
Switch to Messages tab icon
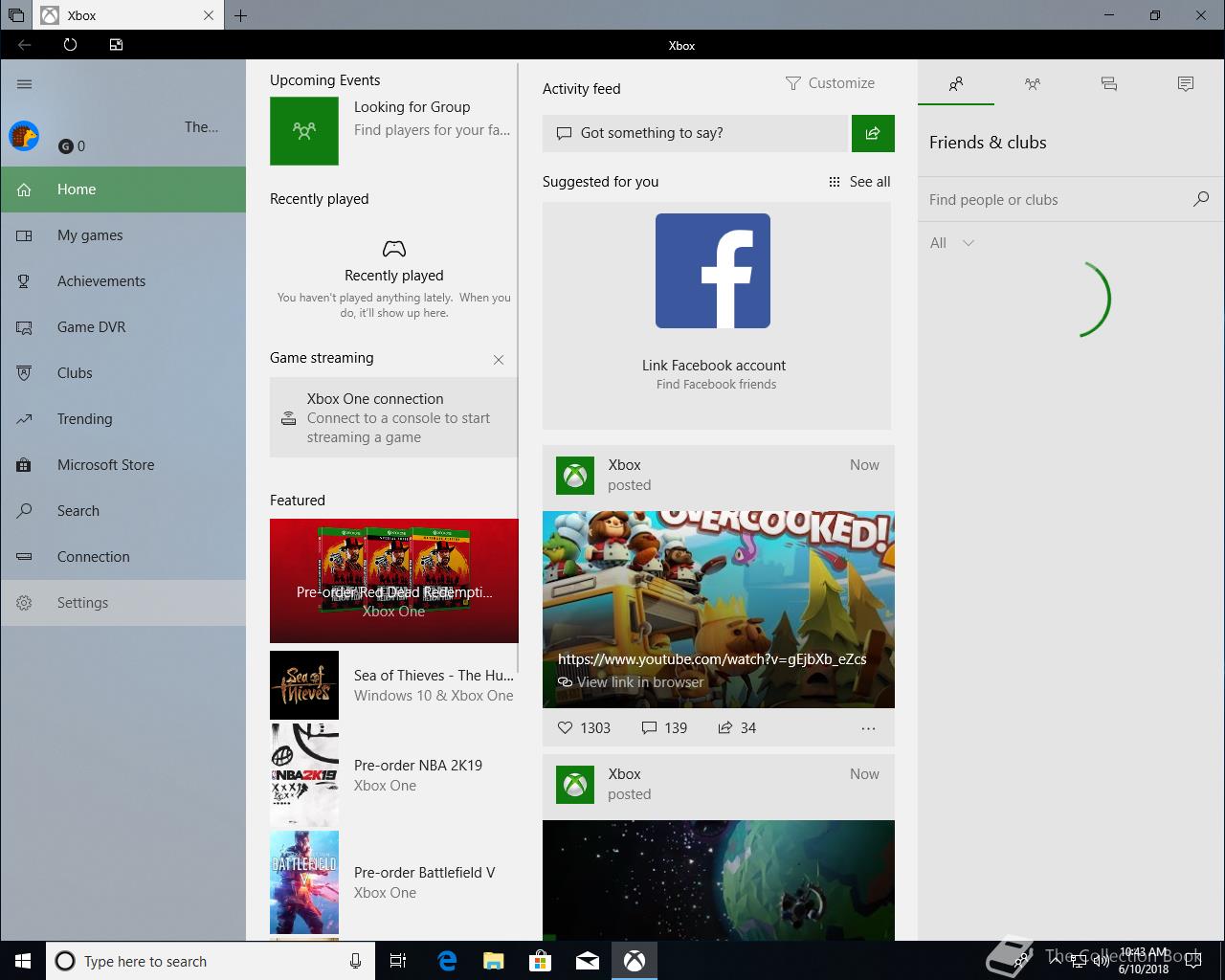pos(1109,83)
